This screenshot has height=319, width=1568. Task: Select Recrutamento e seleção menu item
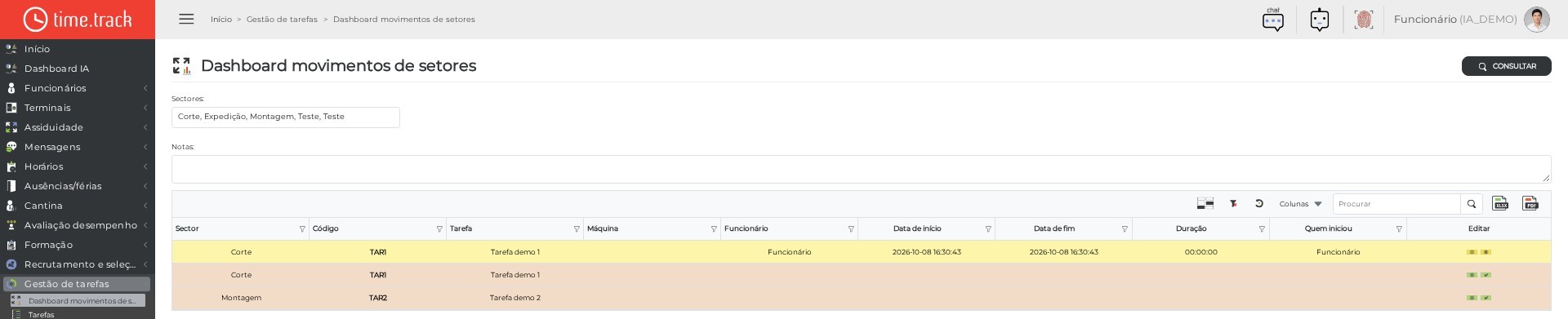click(78, 264)
